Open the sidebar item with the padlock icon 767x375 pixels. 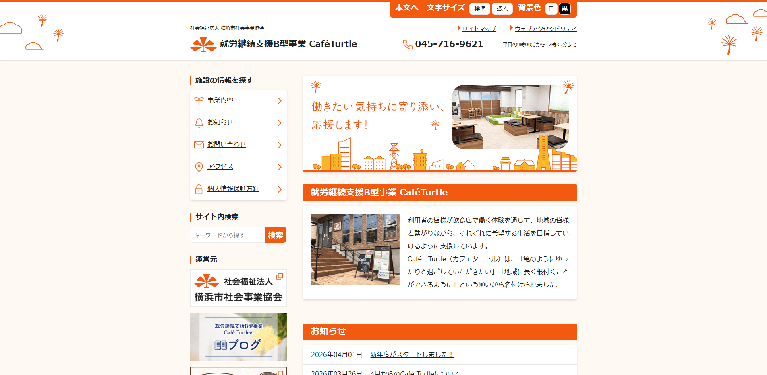click(x=238, y=189)
